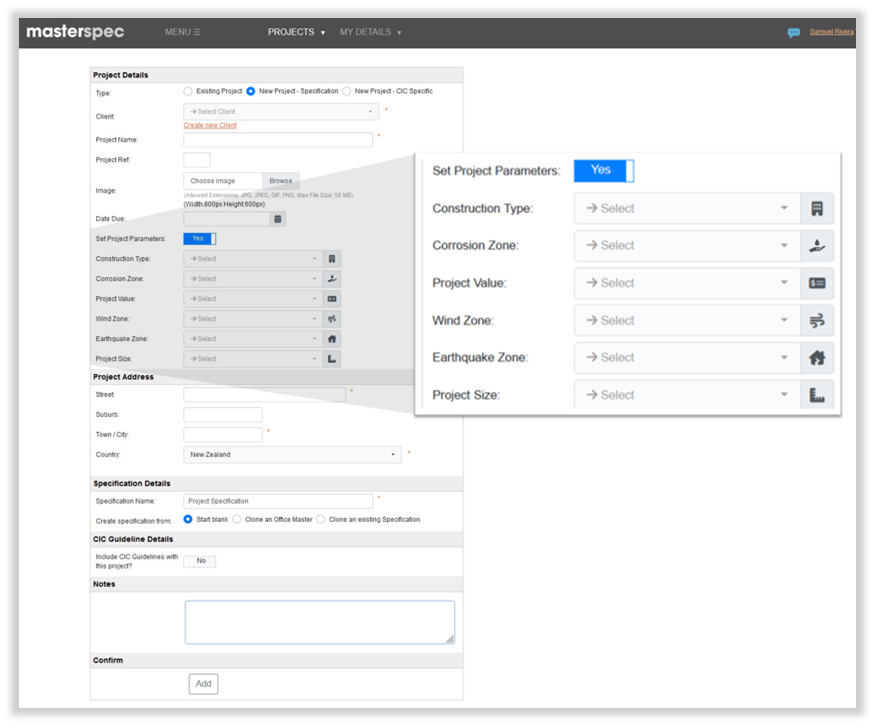Choose the Clone an Office Master option
The width and height of the screenshot is (875, 726).
tap(236, 519)
